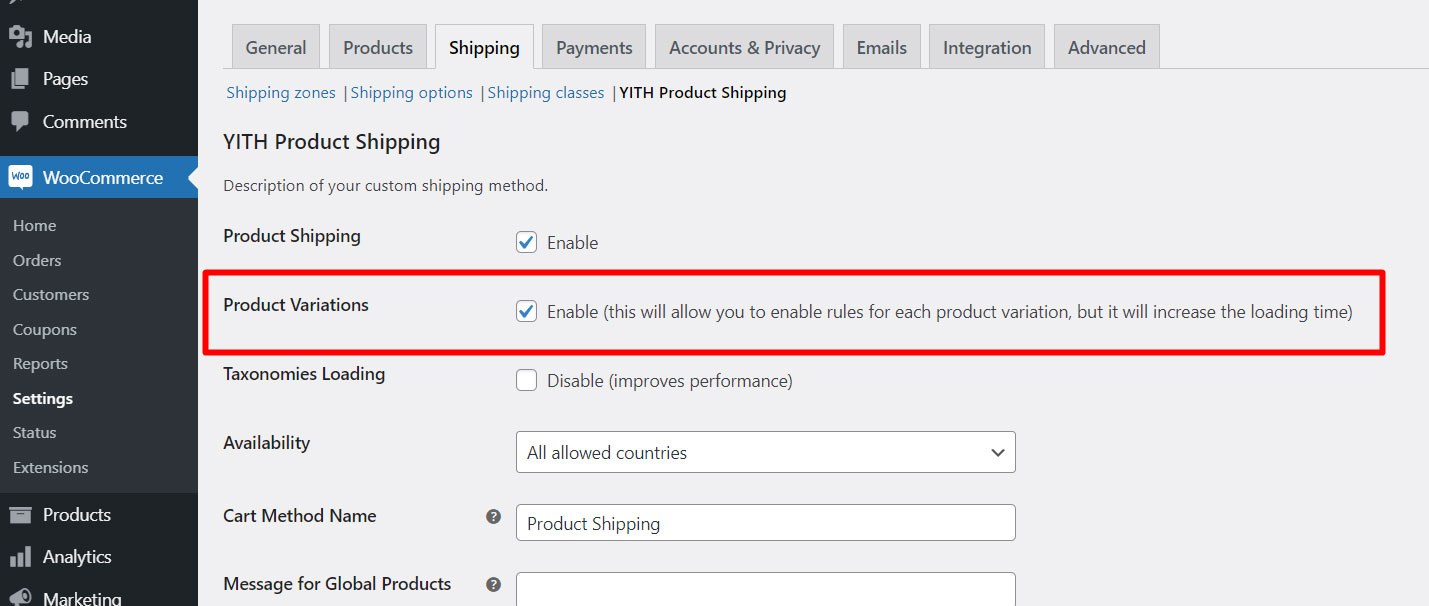Click the Pages icon in sidebar
The image size is (1429, 606).
click(20, 79)
